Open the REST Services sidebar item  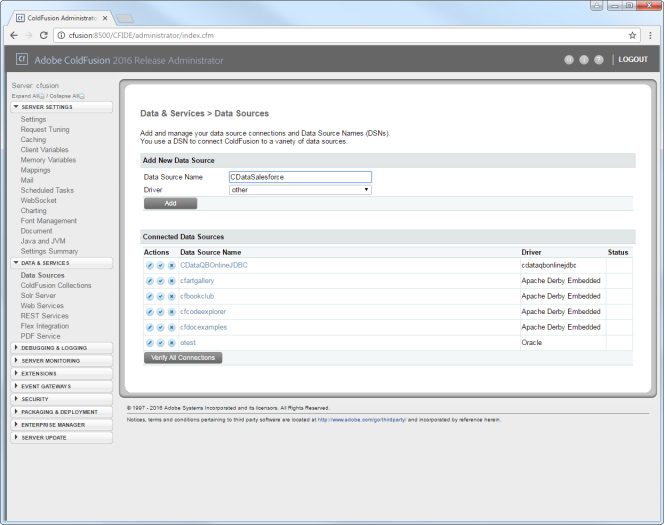point(45,316)
